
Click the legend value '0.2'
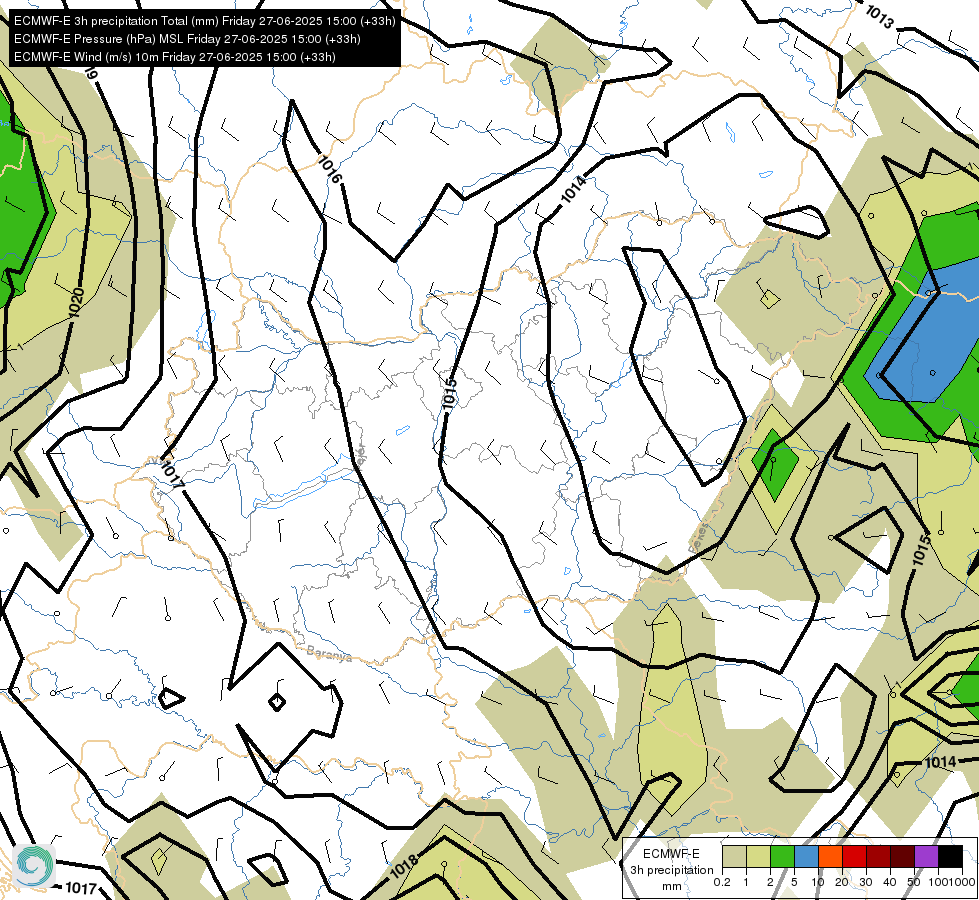(722, 882)
